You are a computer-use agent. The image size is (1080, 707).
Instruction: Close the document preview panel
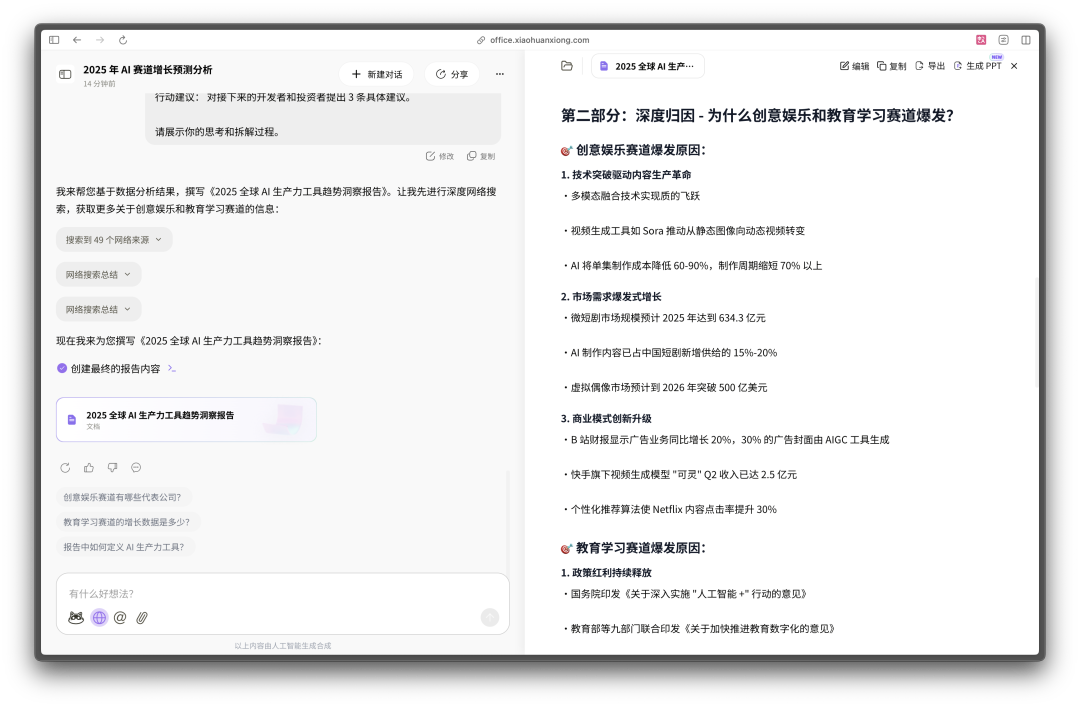click(x=1014, y=66)
